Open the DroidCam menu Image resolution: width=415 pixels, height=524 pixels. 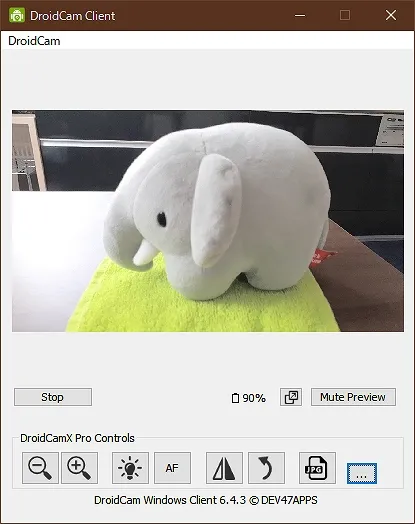pyautogui.click(x=34, y=41)
